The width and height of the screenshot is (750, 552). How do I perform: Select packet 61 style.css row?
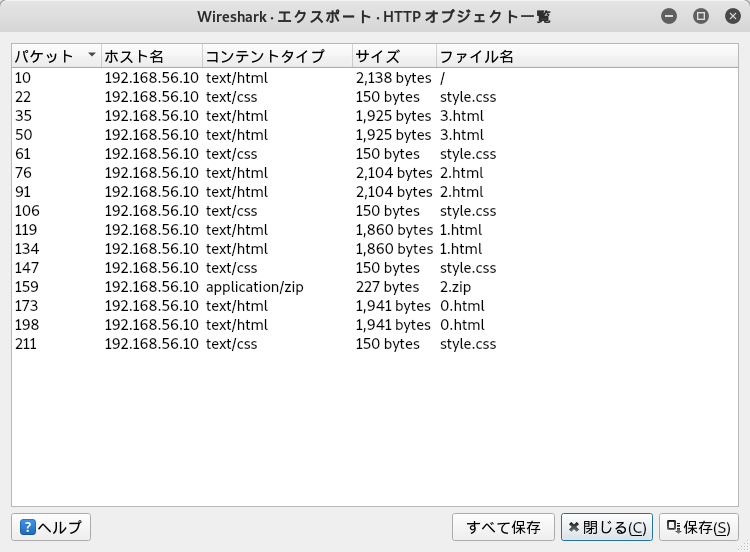coord(375,154)
